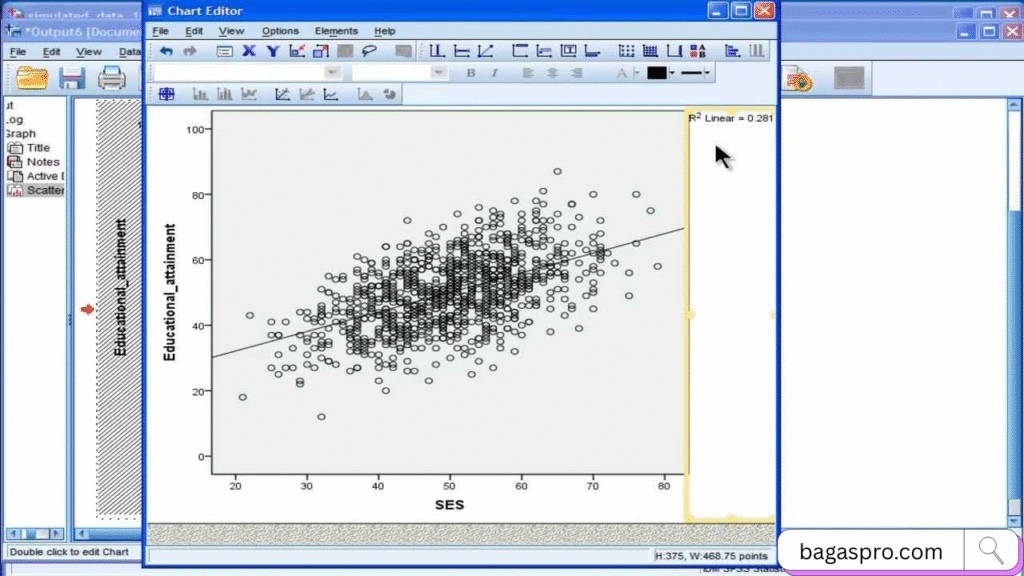Viewport: 1024px width, 576px height.
Task: Open the fill color swatch
Action: (658, 73)
